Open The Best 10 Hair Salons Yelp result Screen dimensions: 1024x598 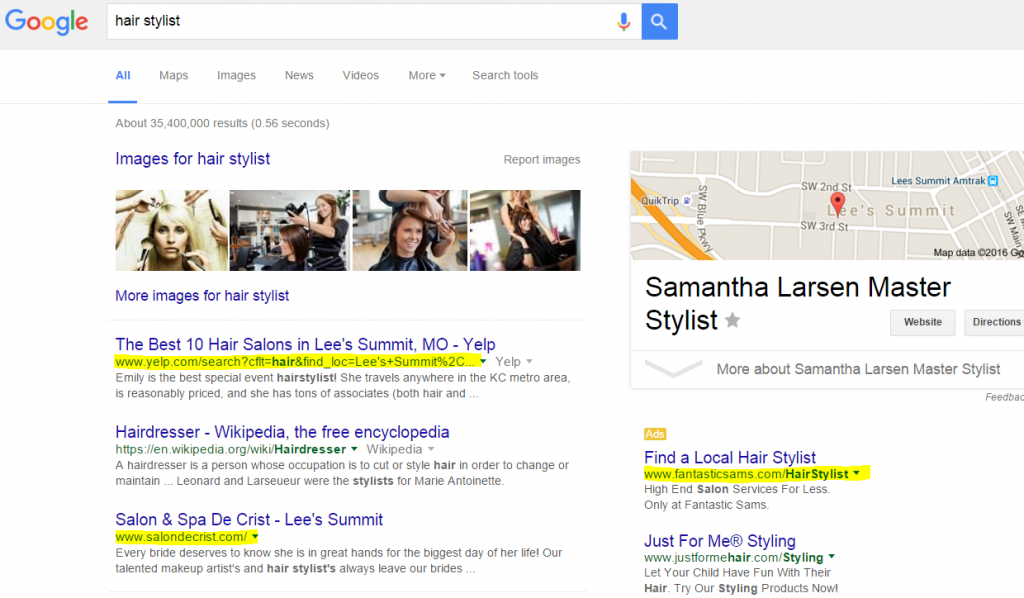[306, 344]
